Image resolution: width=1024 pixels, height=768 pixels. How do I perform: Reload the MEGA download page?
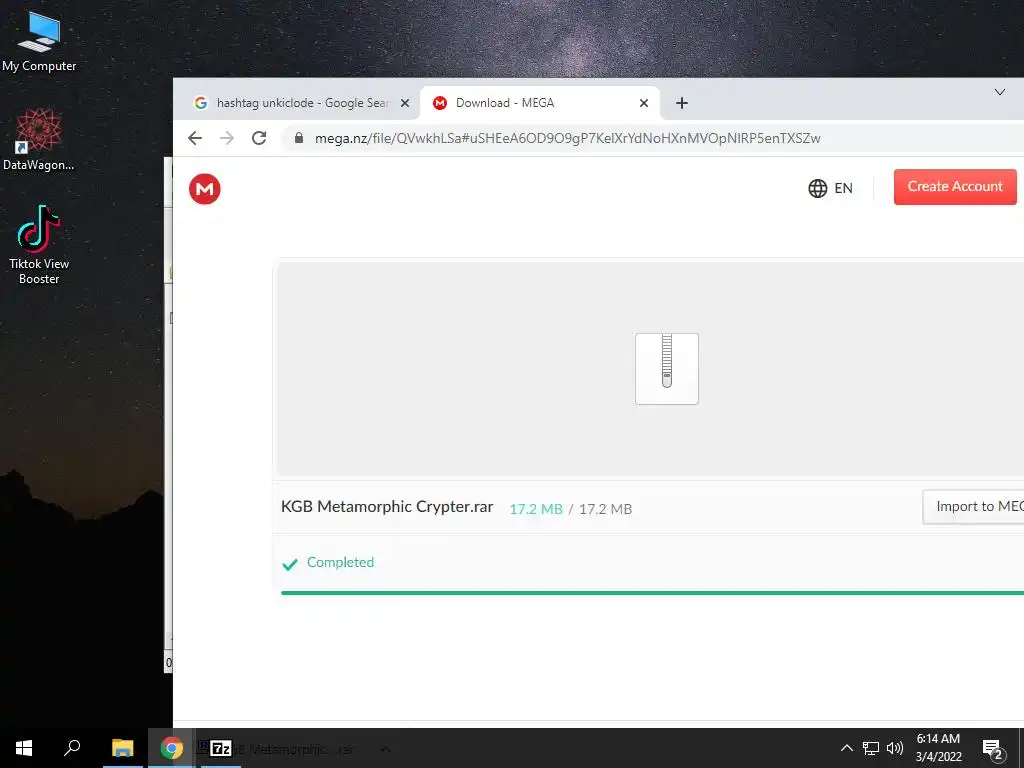coord(259,138)
